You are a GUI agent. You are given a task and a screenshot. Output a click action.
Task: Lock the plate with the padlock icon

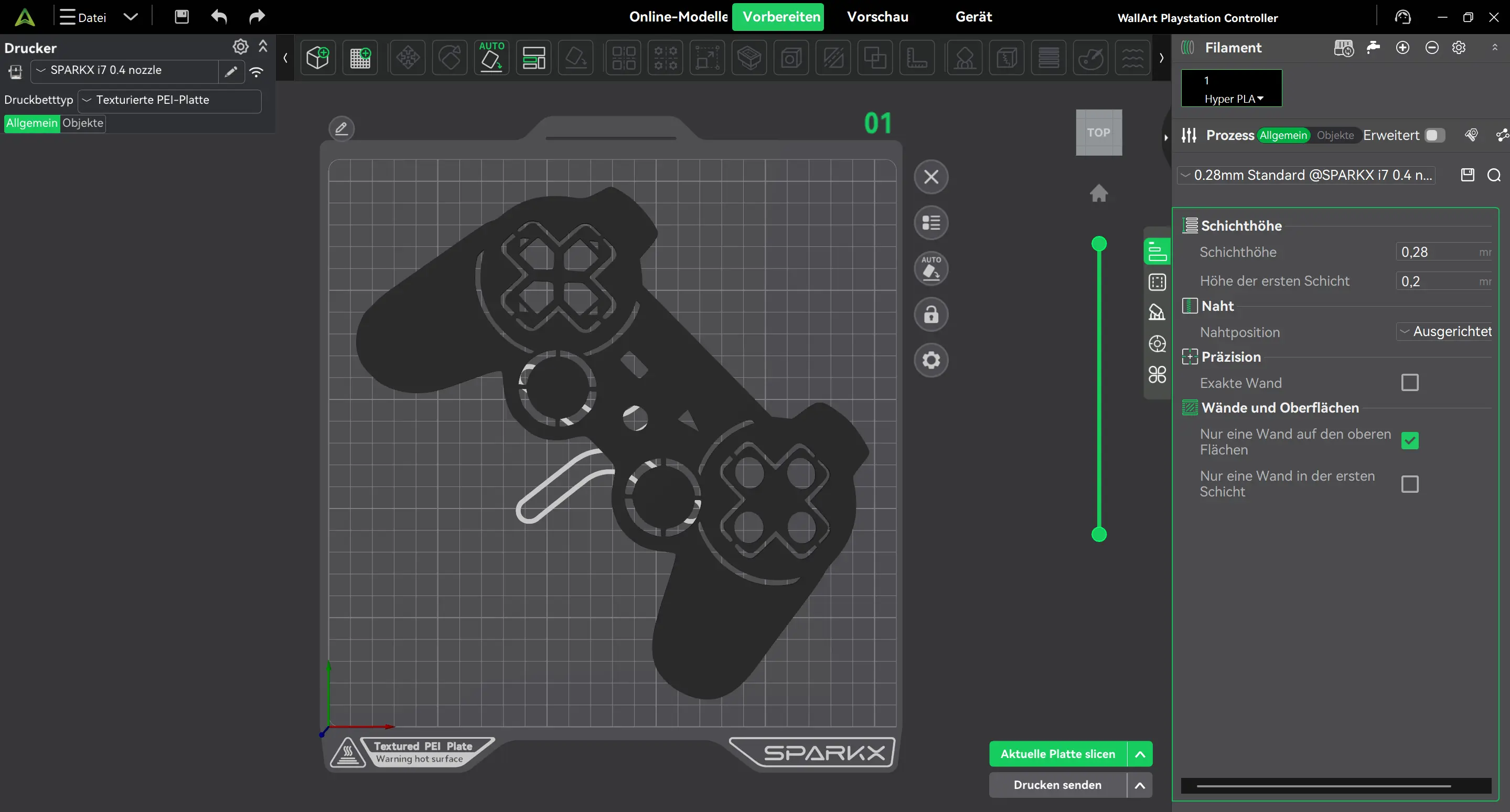coord(931,315)
